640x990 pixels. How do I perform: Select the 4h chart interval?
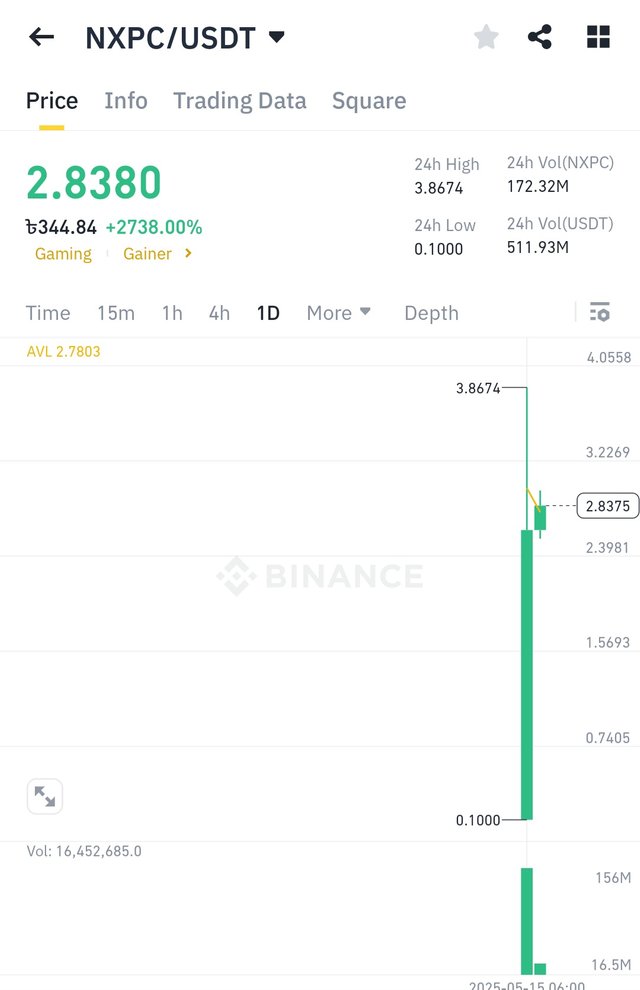pyautogui.click(x=219, y=313)
